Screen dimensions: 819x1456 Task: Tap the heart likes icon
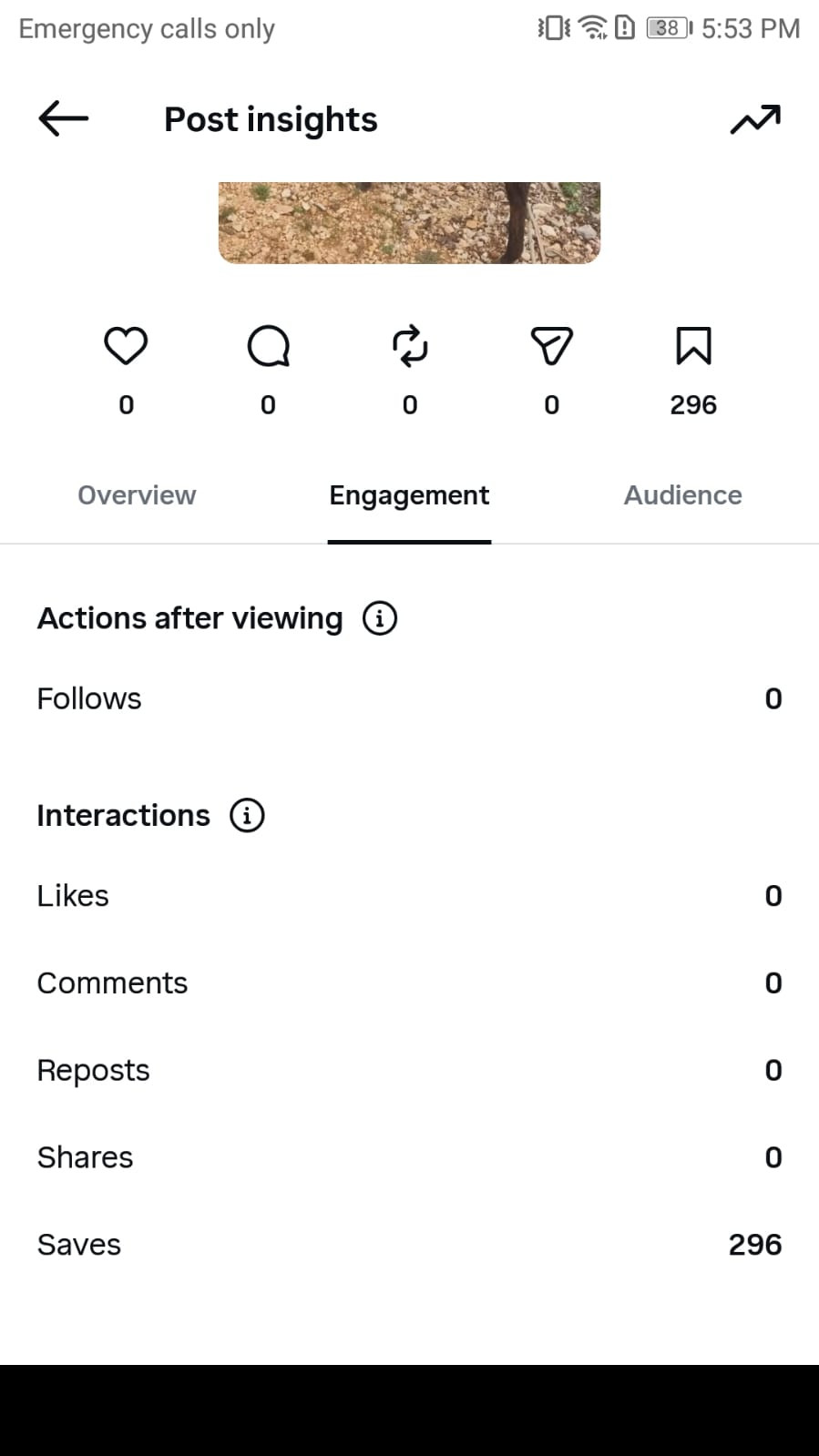coord(126,346)
